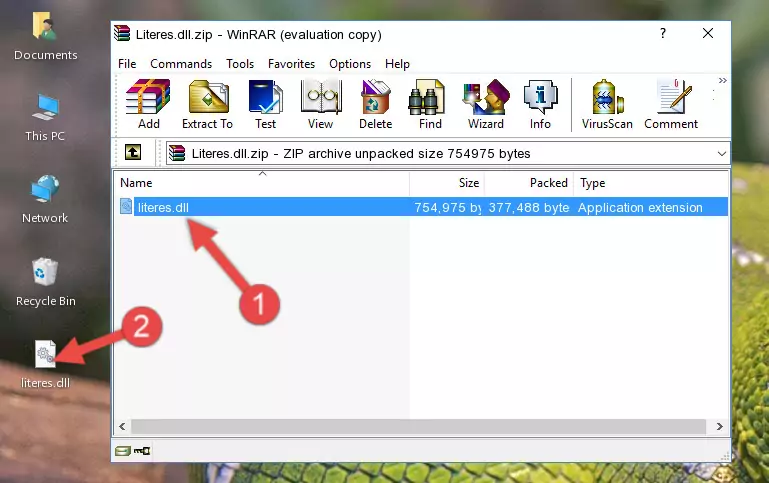The height and width of the screenshot is (483, 769).
Task: Click horizontal scrollbar left arrow
Action: [122, 427]
